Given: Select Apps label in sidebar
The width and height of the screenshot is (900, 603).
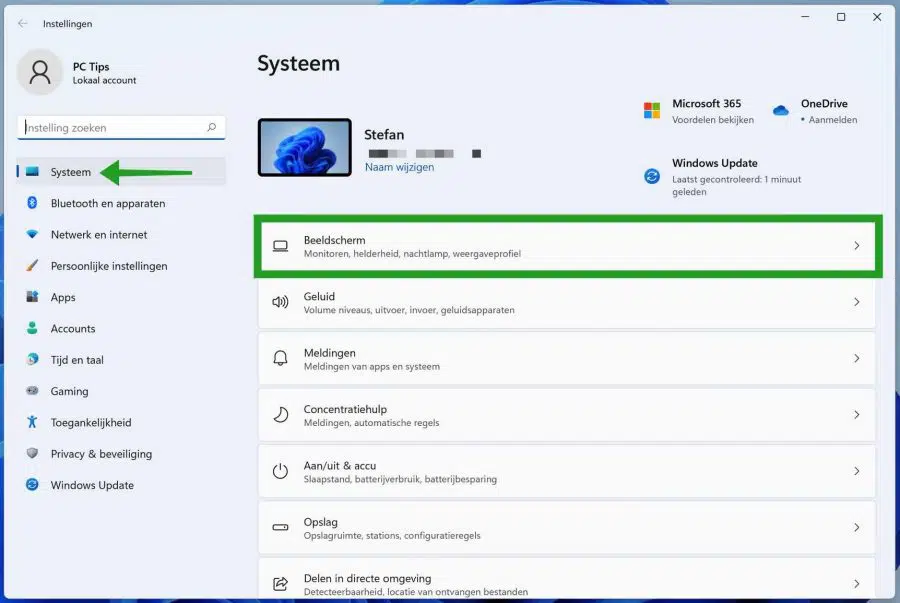Looking at the screenshot, I should coord(63,297).
